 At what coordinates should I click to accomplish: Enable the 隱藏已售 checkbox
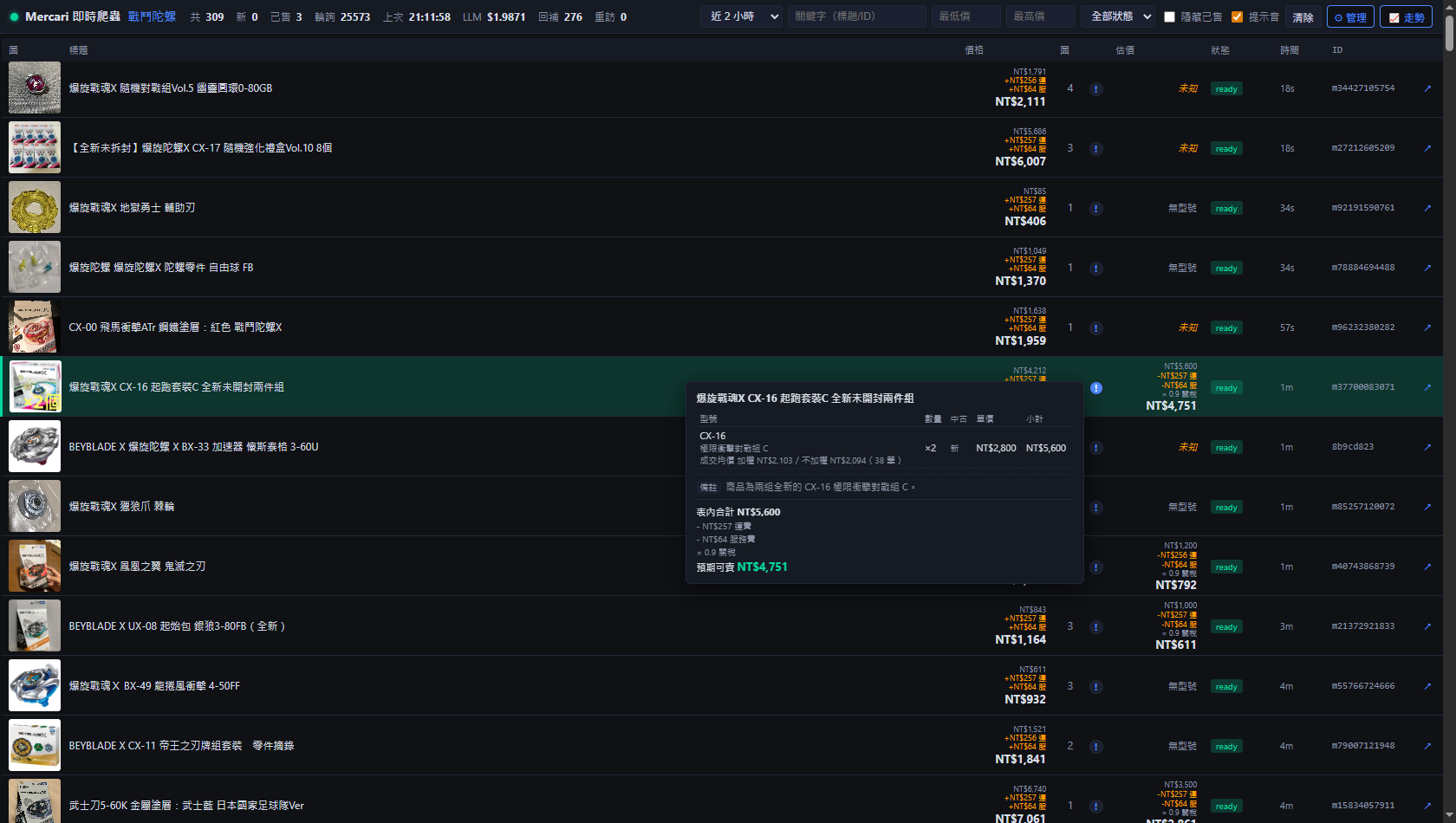pyautogui.click(x=1169, y=16)
